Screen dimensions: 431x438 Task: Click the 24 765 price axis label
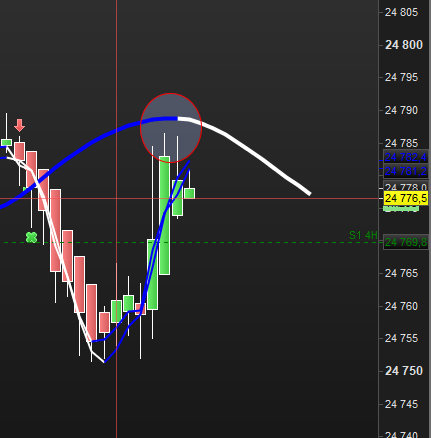401,273
